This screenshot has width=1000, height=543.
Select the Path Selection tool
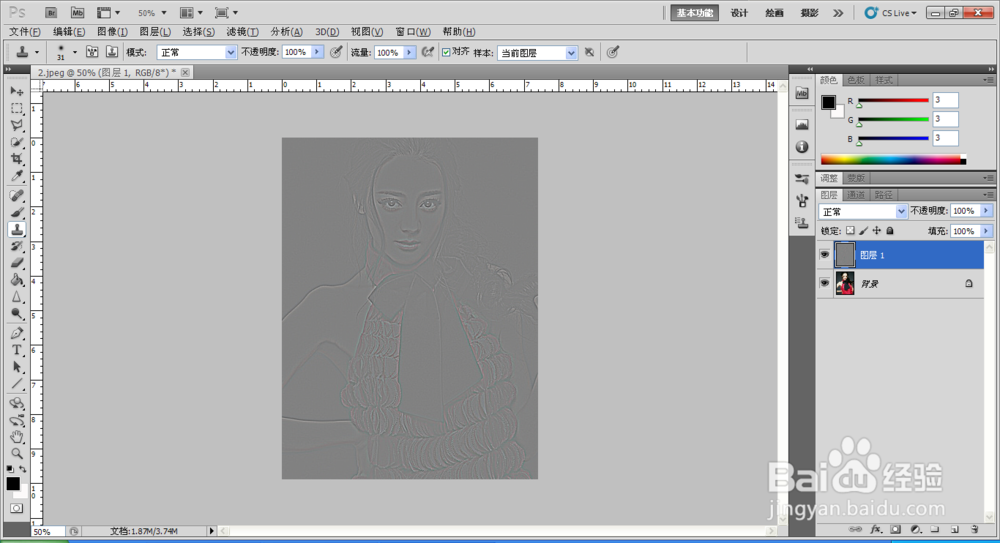tap(17, 367)
